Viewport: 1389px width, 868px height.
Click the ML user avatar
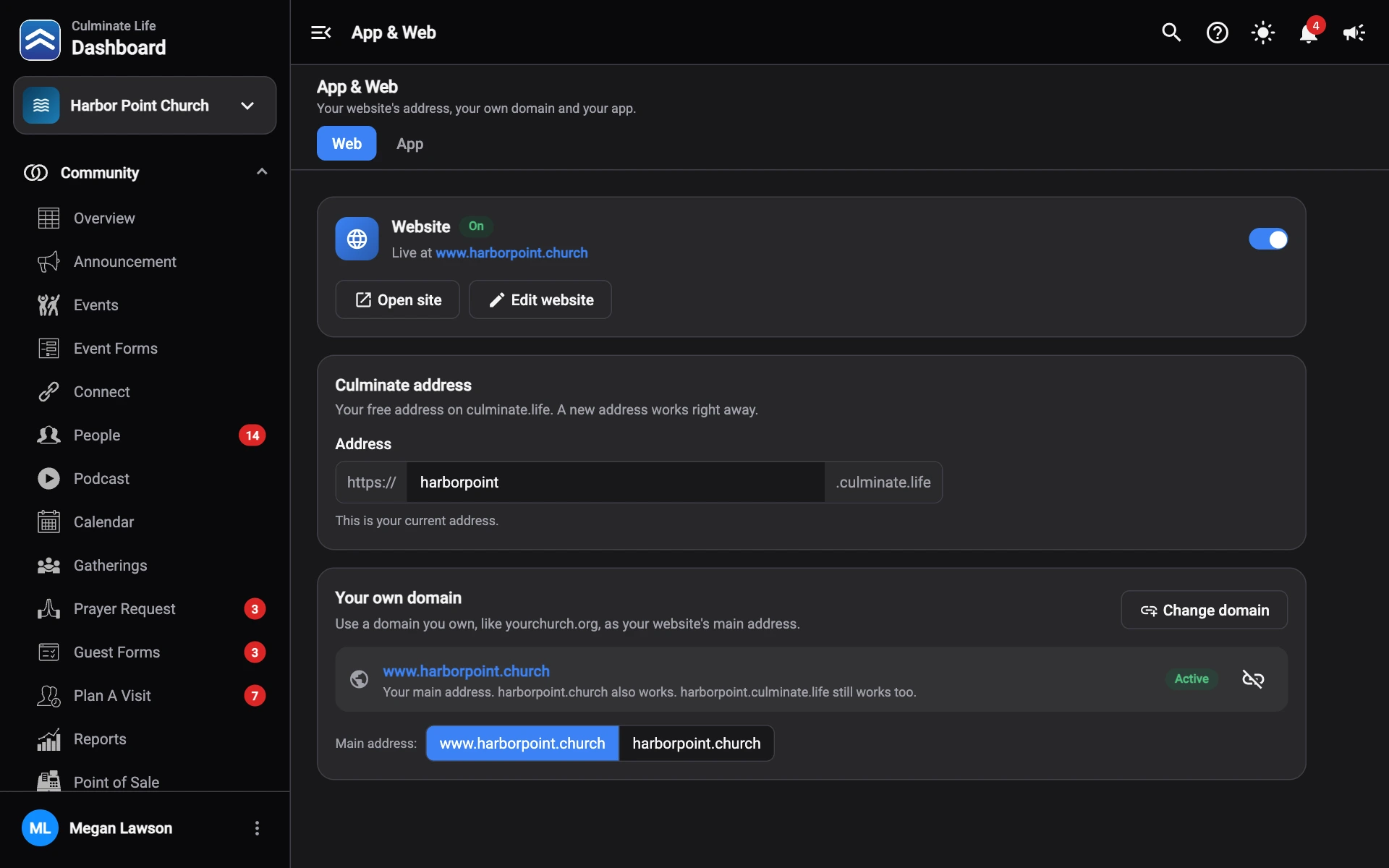(40, 828)
